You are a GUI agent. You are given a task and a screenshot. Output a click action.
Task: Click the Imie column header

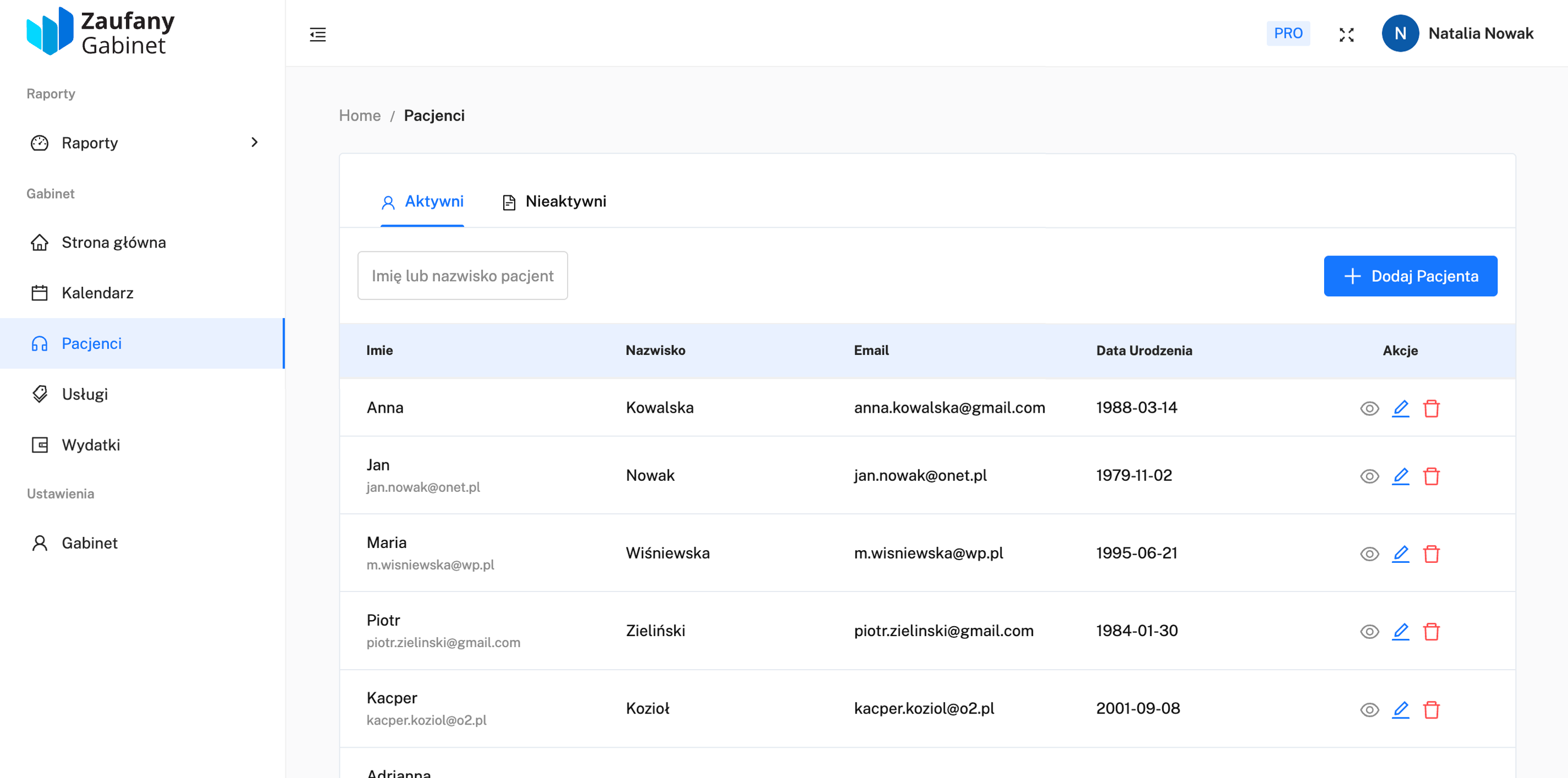tap(379, 350)
